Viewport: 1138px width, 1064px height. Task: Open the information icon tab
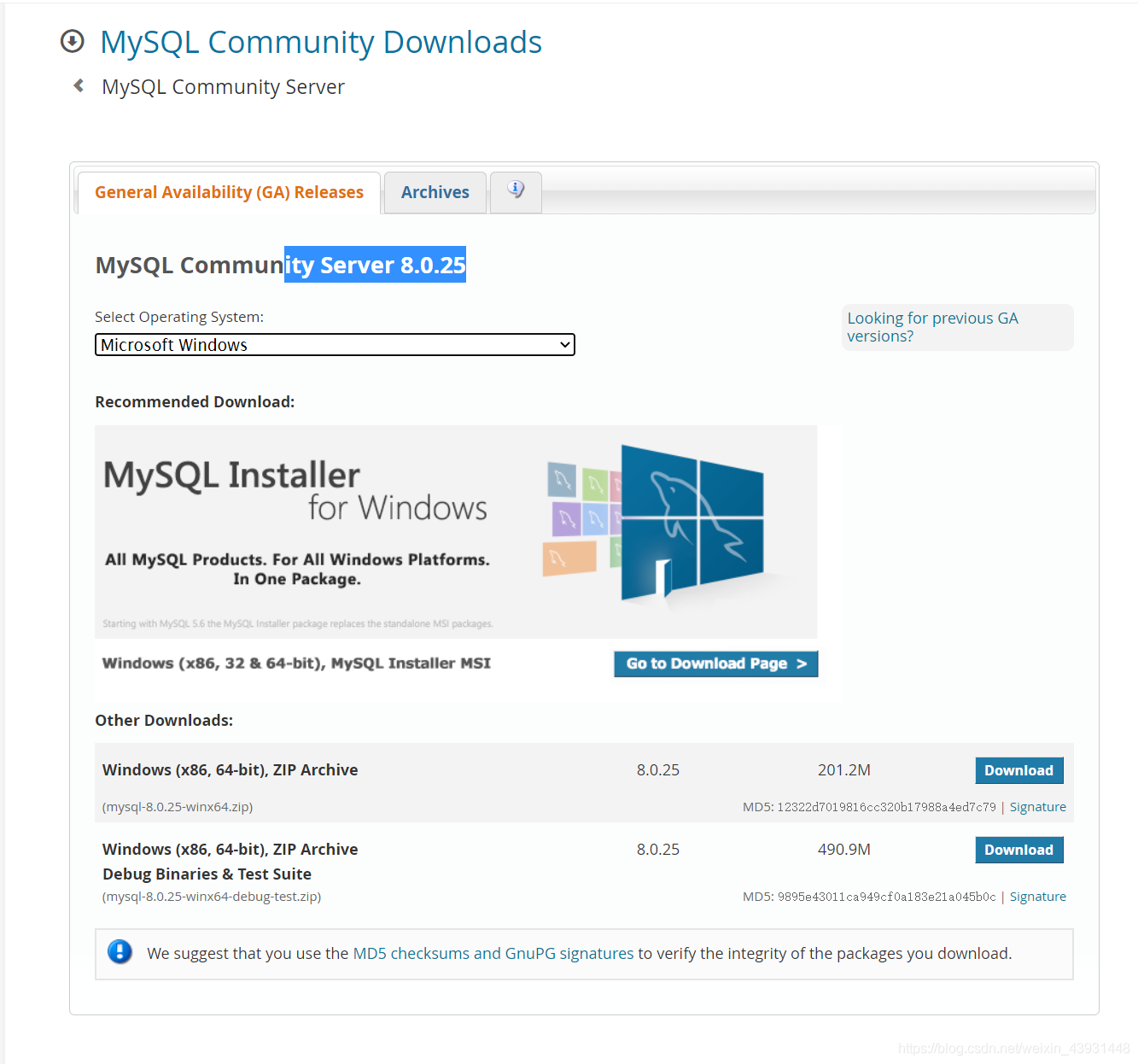[516, 191]
